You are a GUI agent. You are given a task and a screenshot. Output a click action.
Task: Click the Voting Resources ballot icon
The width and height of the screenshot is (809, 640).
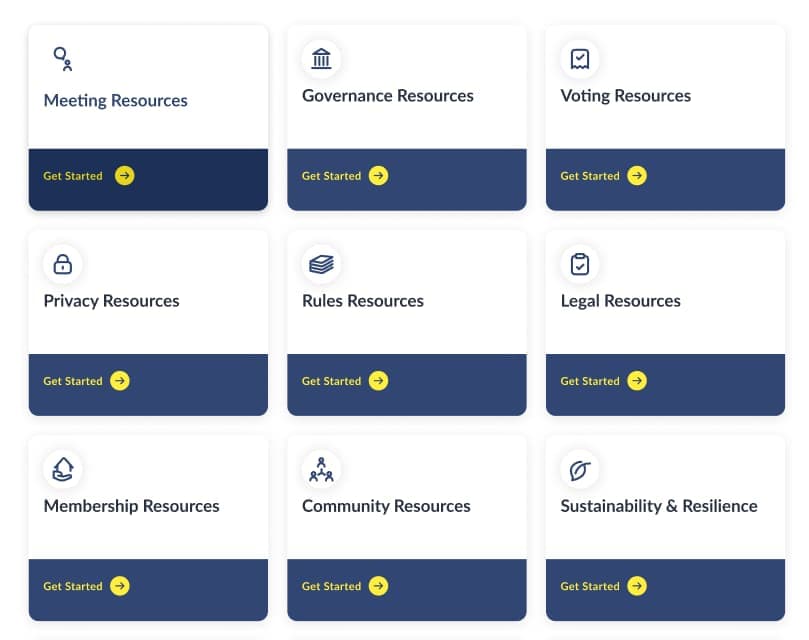(x=579, y=59)
